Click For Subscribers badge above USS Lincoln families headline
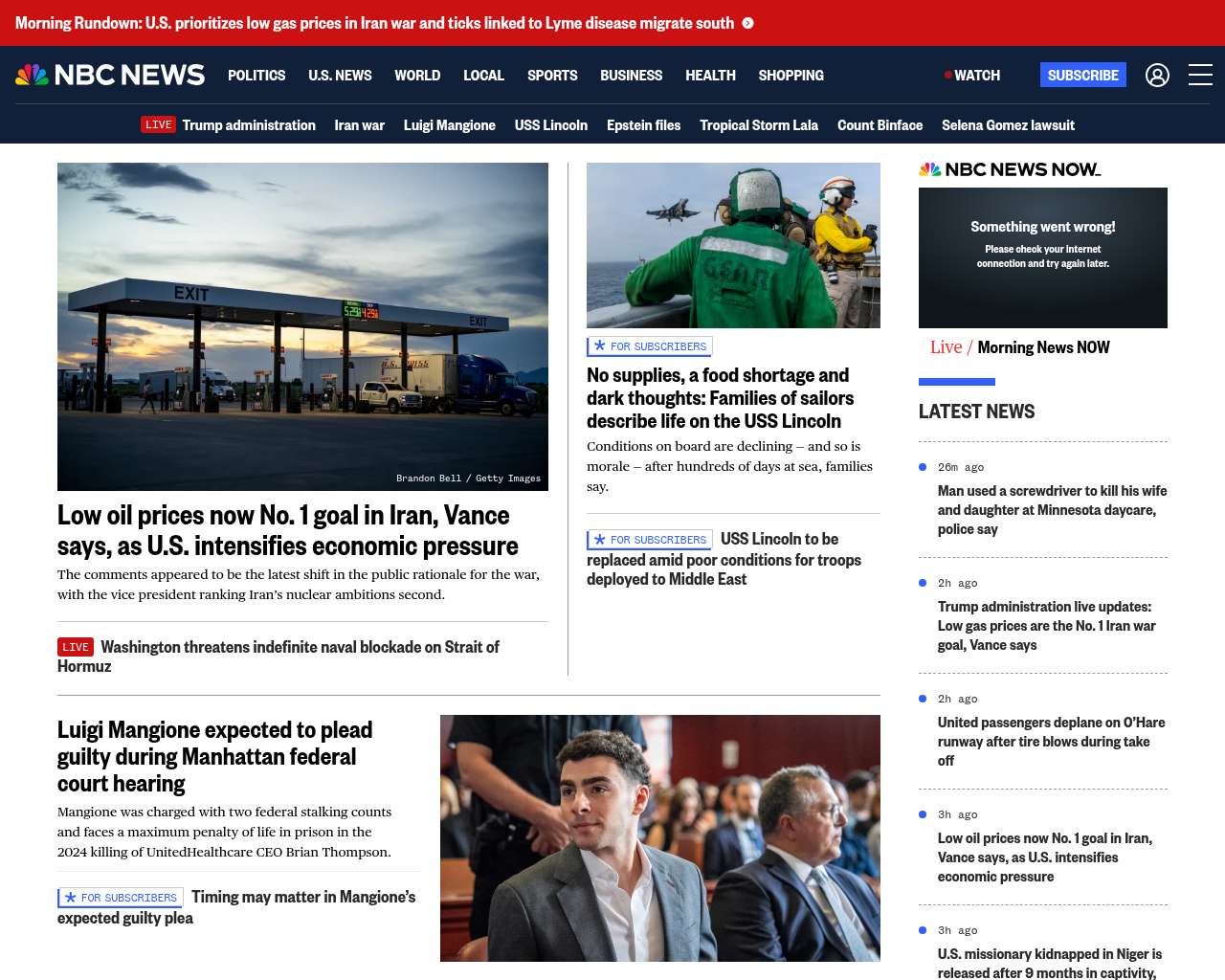The width and height of the screenshot is (1225, 980). (650, 346)
